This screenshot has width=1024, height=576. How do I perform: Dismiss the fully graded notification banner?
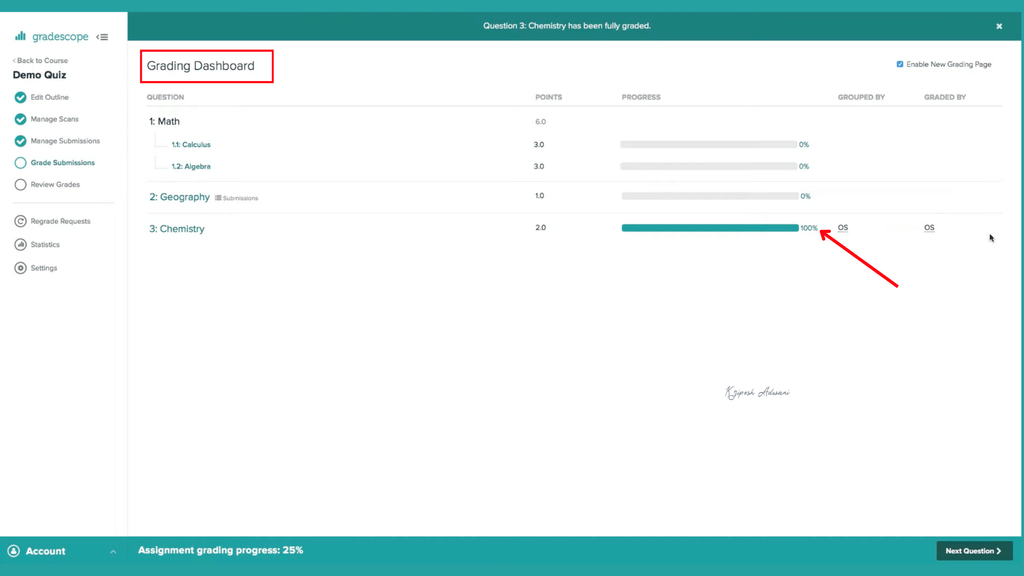click(999, 26)
